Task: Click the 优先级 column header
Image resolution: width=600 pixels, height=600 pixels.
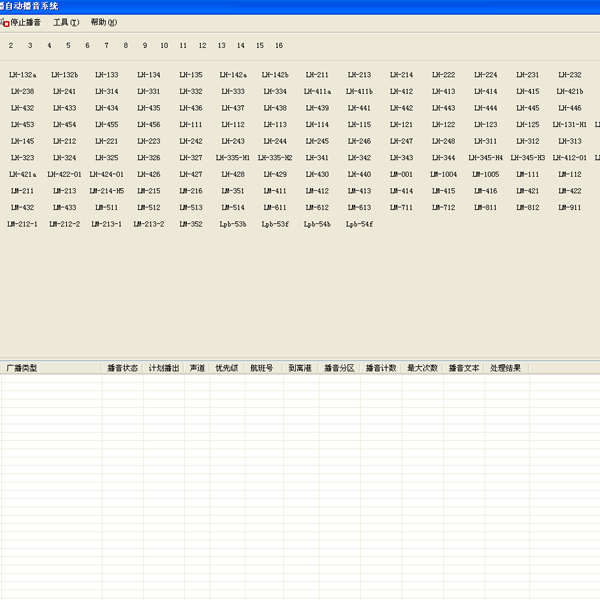Action: (227, 368)
